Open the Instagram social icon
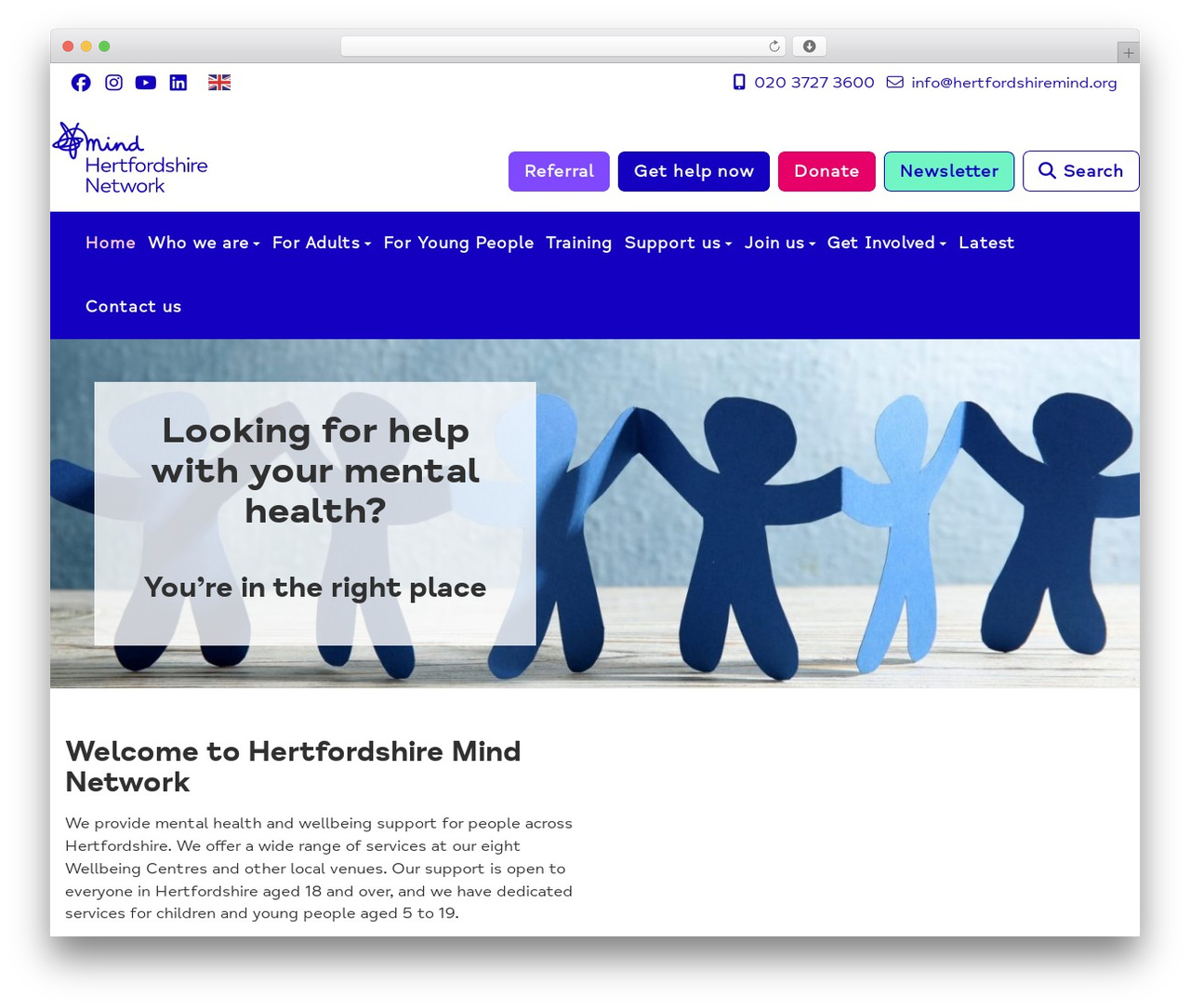This screenshot has width=1190, height=1008. (x=113, y=83)
